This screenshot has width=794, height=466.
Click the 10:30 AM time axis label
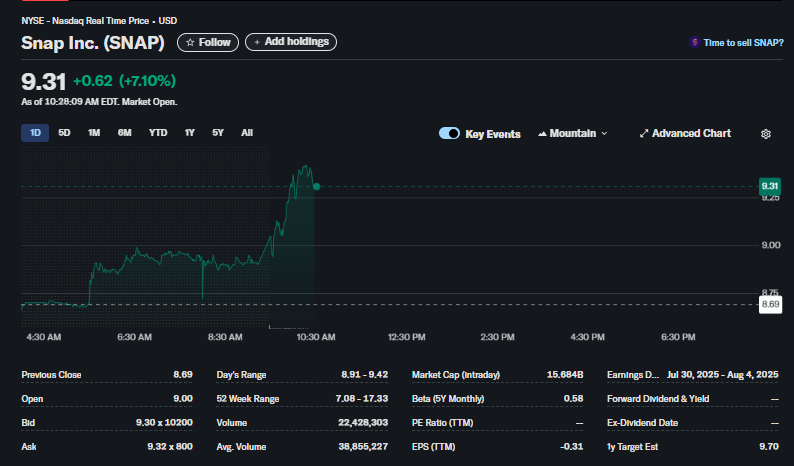coord(316,337)
